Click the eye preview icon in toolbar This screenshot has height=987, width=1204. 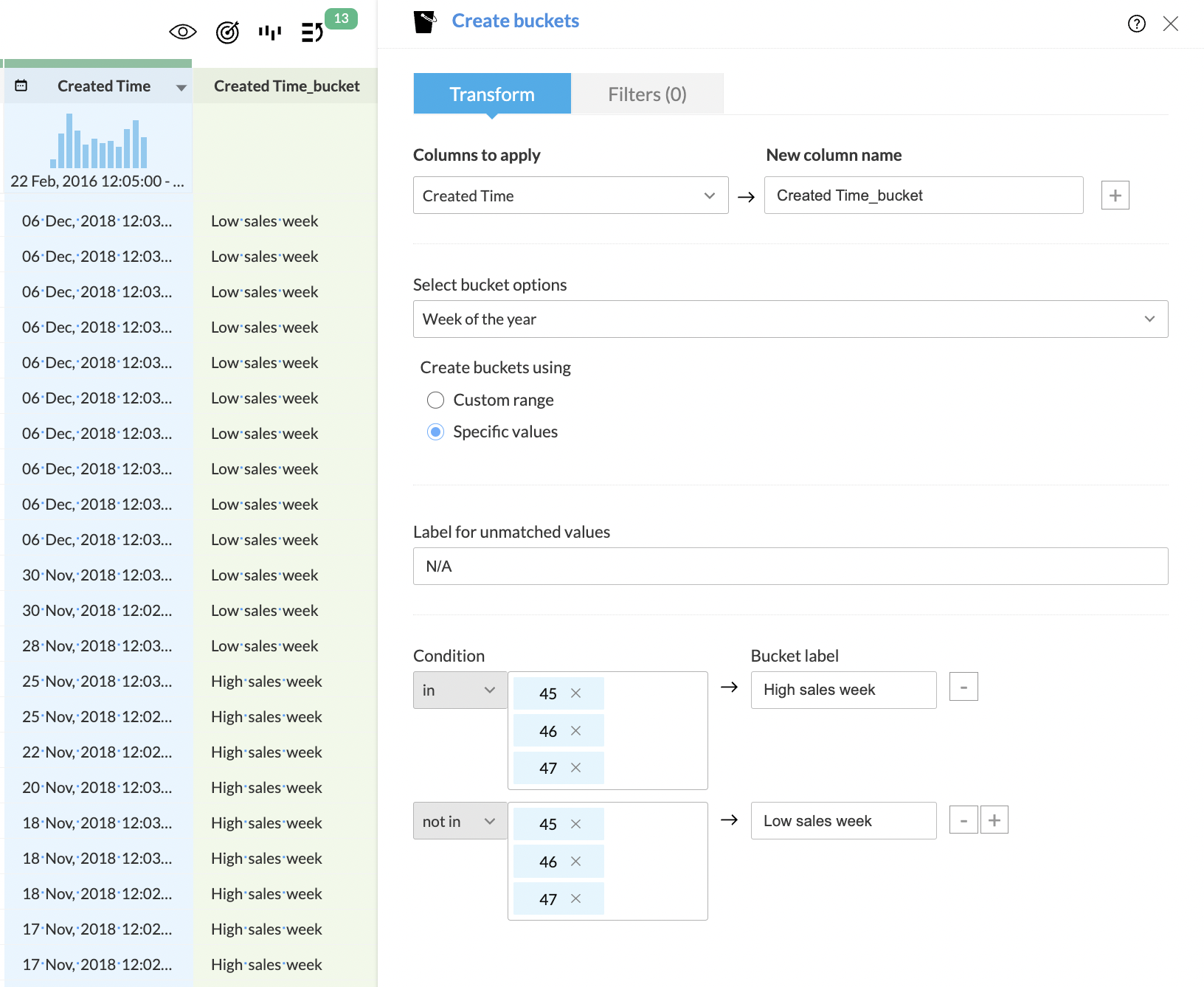[x=182, y=32]
